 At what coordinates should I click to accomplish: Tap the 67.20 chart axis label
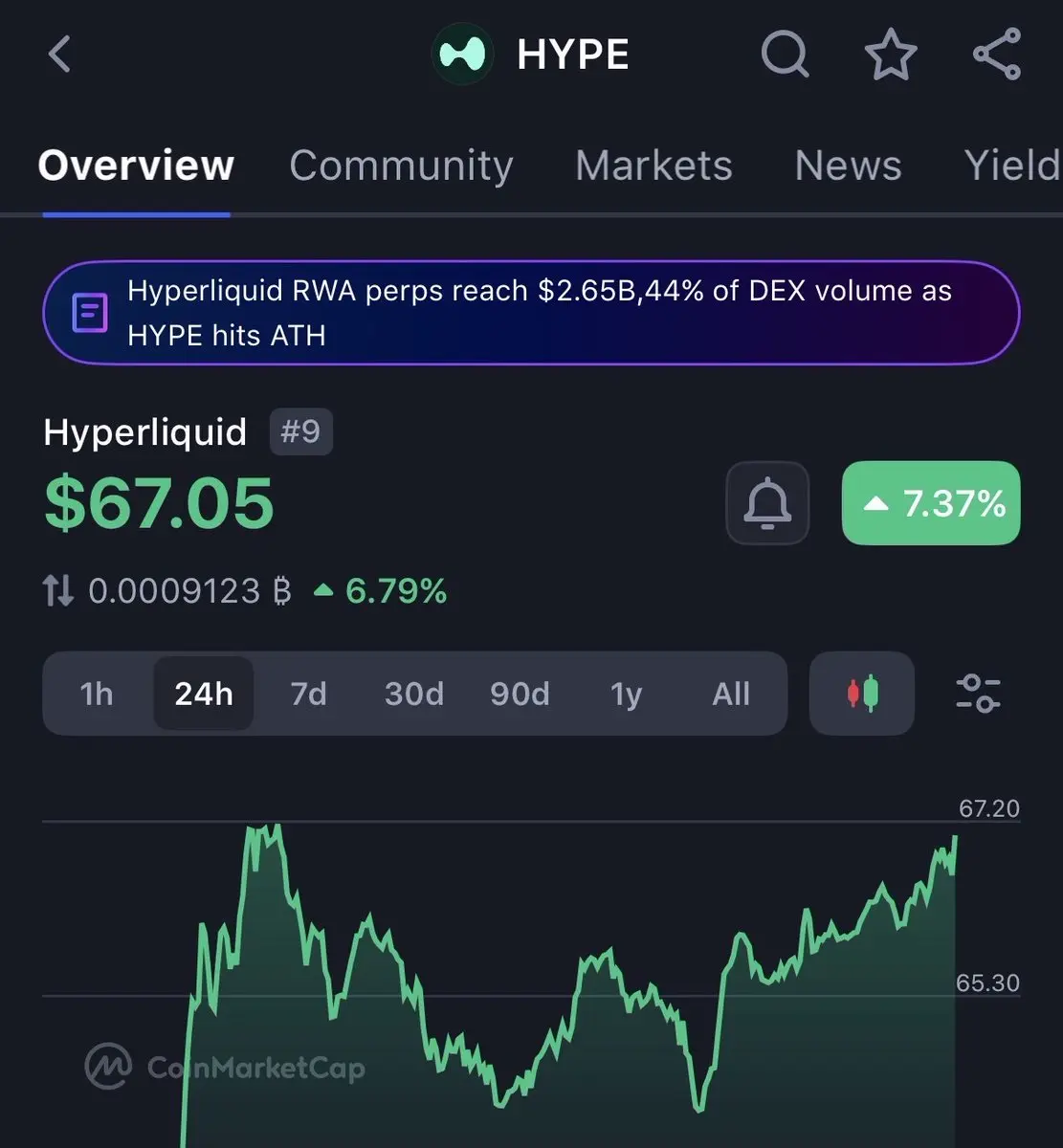[x=989, y=808]
